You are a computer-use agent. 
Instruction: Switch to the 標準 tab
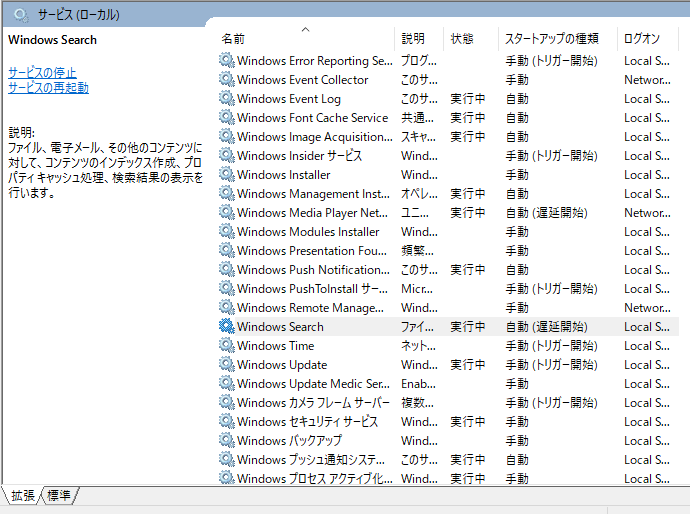(x=59, y=496)
